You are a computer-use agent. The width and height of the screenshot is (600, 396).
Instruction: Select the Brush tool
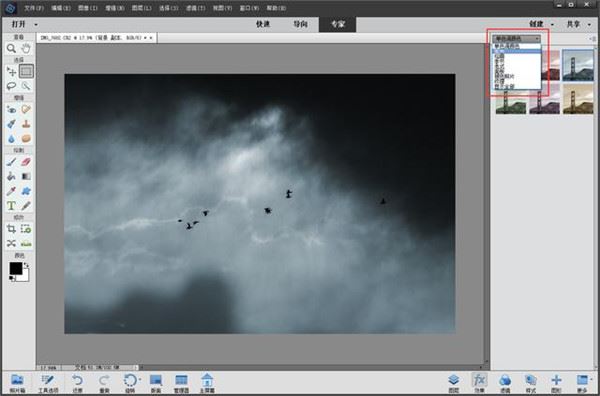[11, 162]
